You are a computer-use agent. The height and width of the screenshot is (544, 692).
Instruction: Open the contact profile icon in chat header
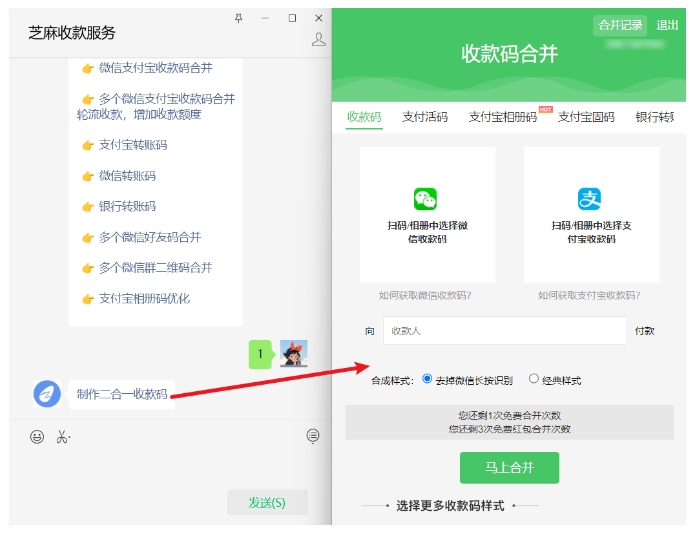point(319,39)
